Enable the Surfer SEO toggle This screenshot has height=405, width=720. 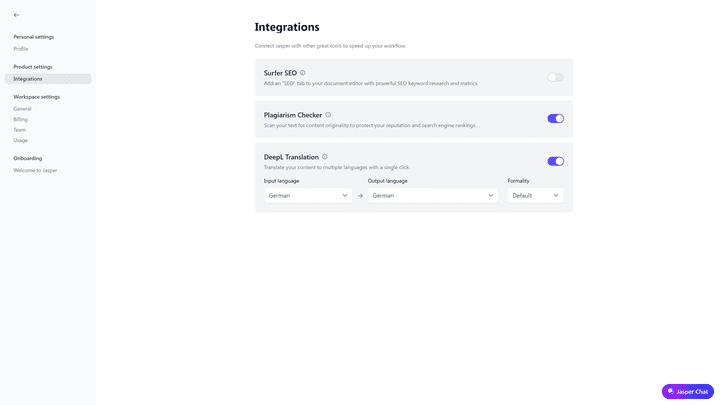point(555,77)
